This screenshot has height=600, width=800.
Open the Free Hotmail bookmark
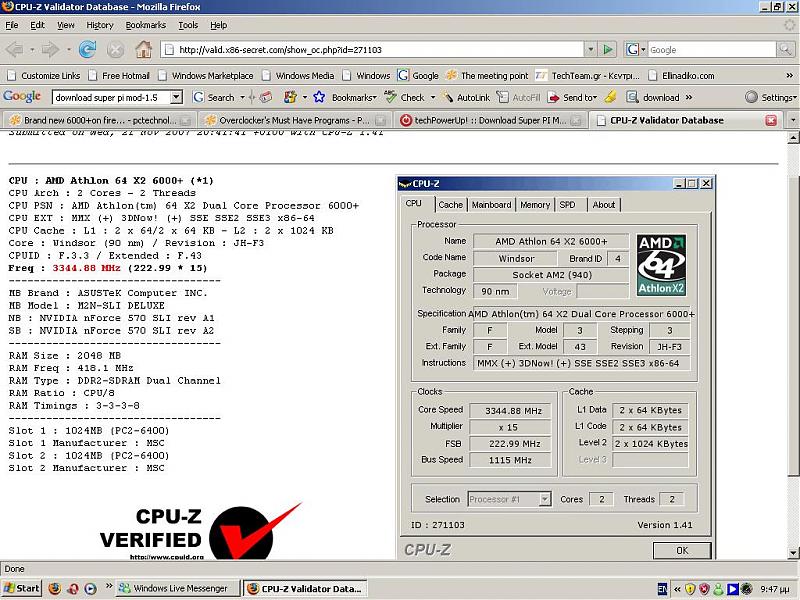coord(119,76)
